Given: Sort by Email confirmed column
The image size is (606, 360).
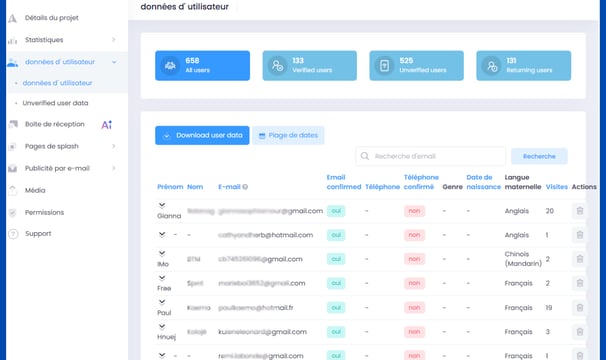Looking at the screenshot, I should (344, 182).
